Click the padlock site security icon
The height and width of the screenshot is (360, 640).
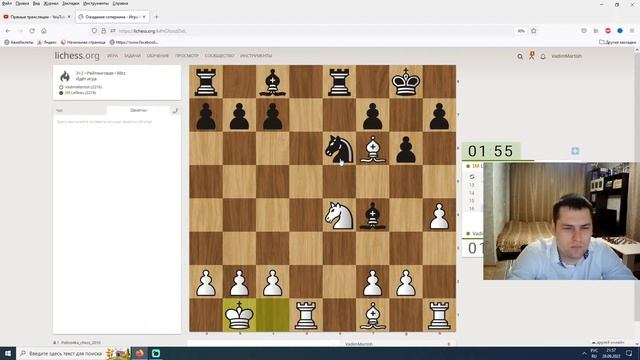(x=103, y=31)
